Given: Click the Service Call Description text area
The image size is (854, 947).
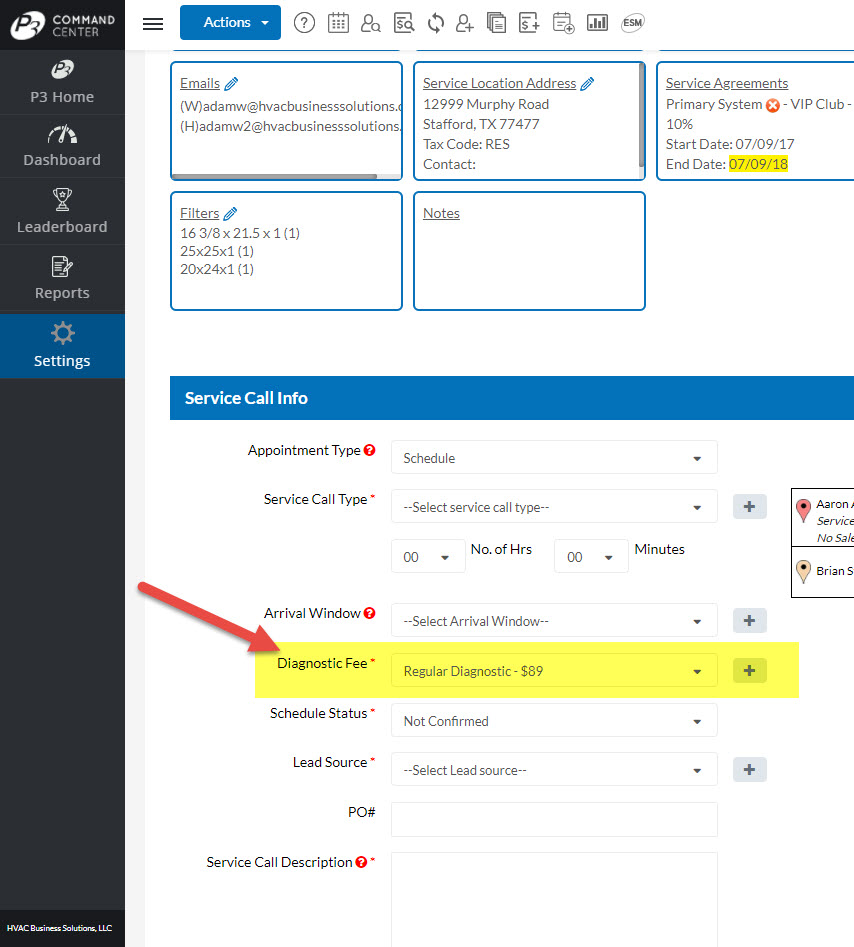Looking at the screenshot, I should pyautogui.click(x=554, y=897).
